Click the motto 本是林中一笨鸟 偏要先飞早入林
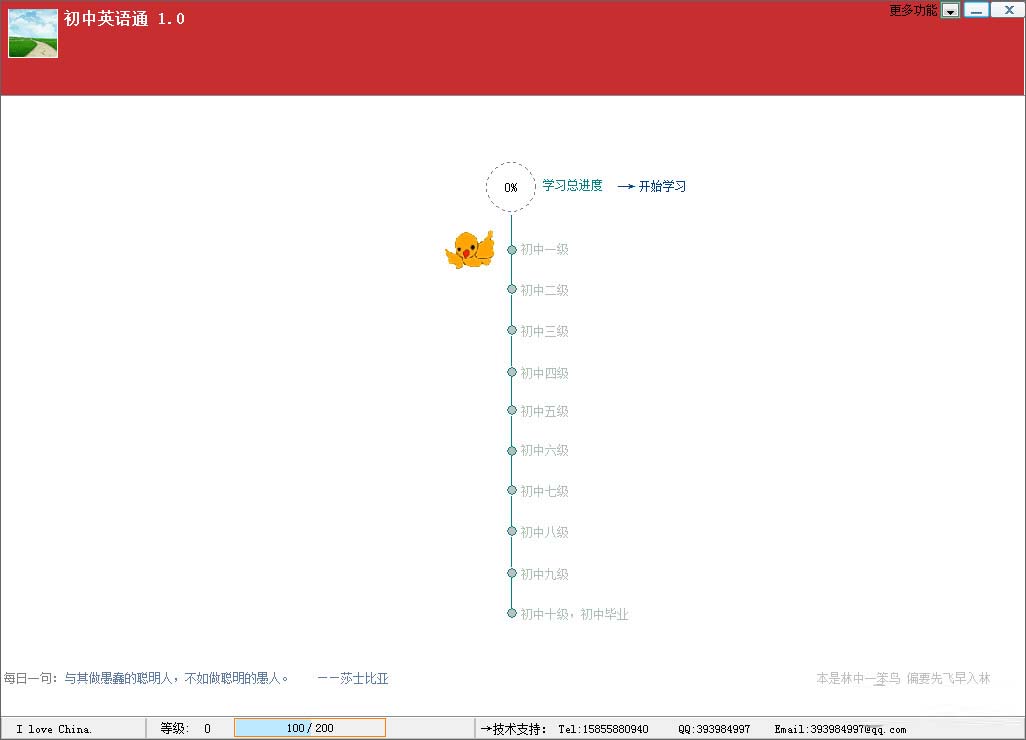Image resolution: width=1026 pixels, height=740 pixels. tap(903, 678)
